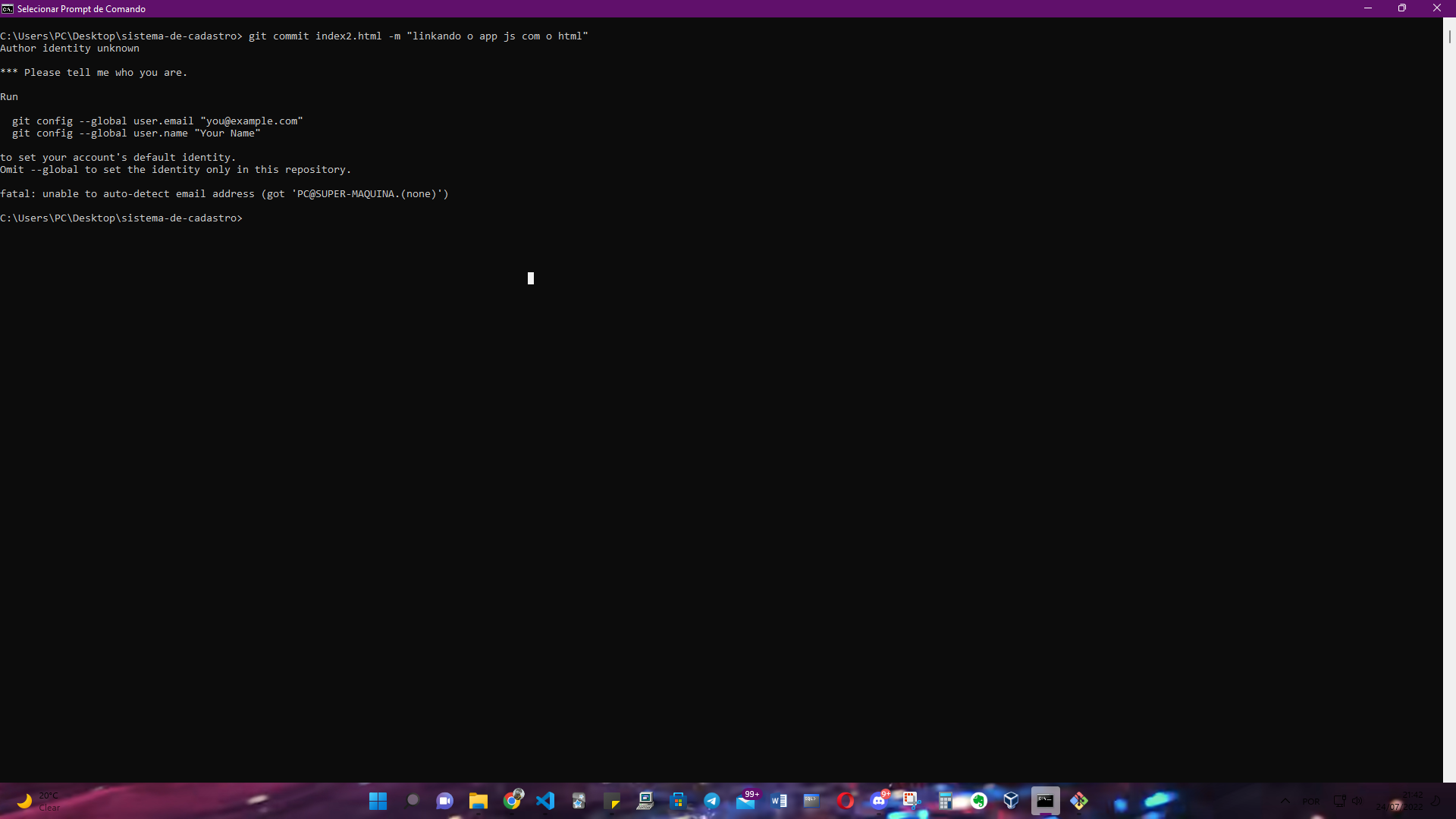Click the 'Omit --global to set the identity' line
This screenshot has width=1456, height=819.
pyautogui.click(x=176, y=169)
